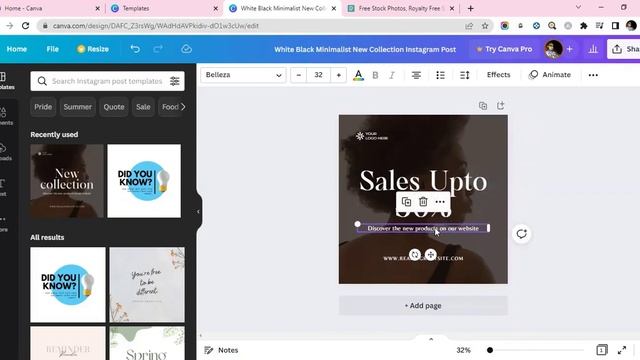The height and width of the screenshot is (360, 640).
Task: Click the 32% zoom level
Action: [x=463, y=350]
